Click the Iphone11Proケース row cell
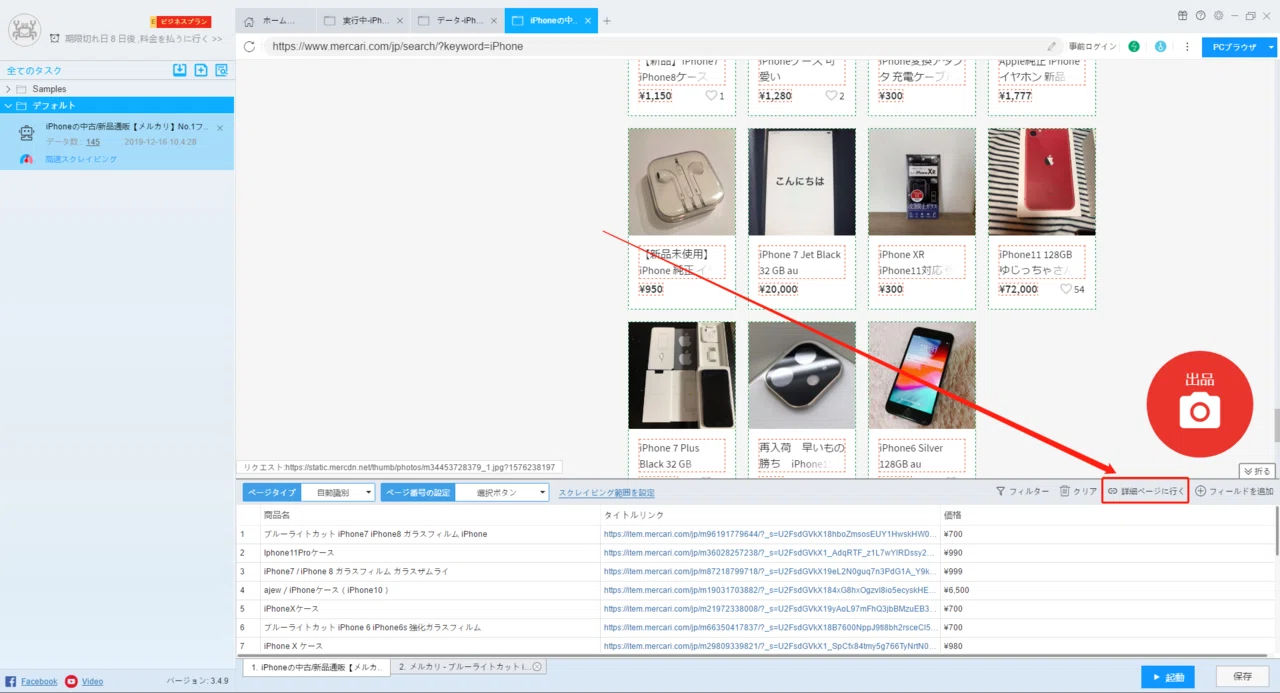 coord(430,553)
